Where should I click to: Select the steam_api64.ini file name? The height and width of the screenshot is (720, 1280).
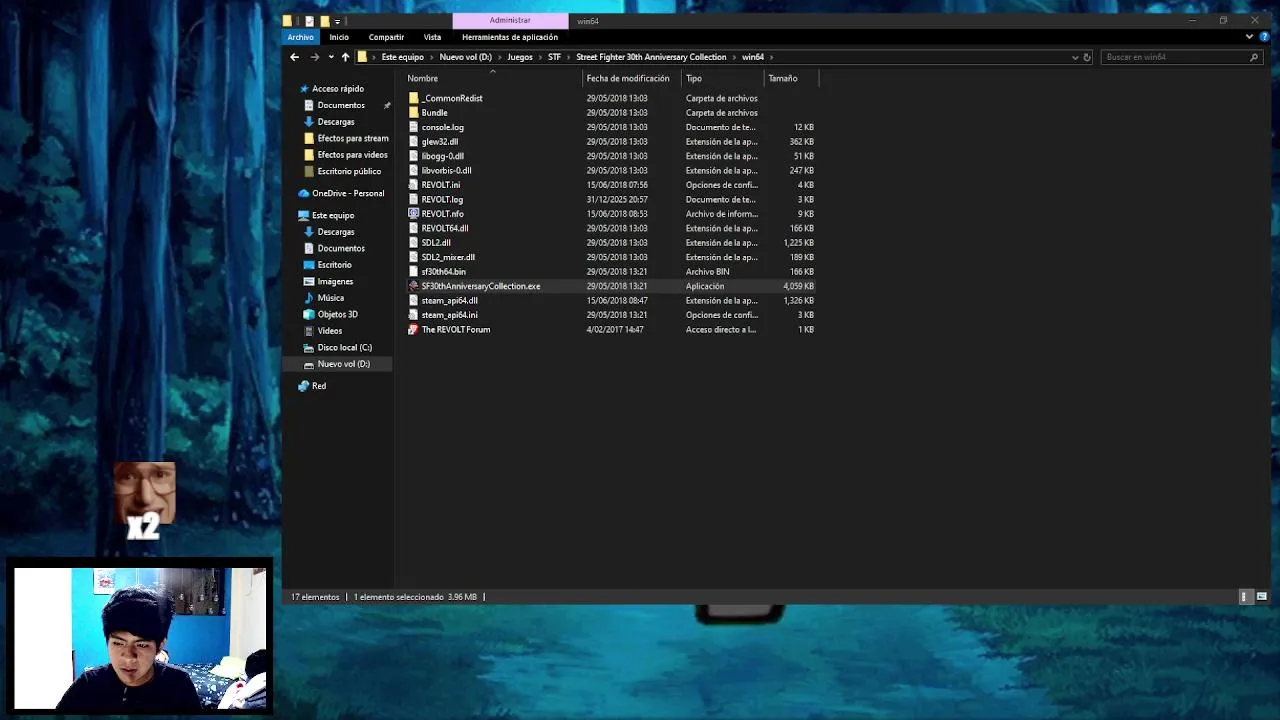point(449,315)
